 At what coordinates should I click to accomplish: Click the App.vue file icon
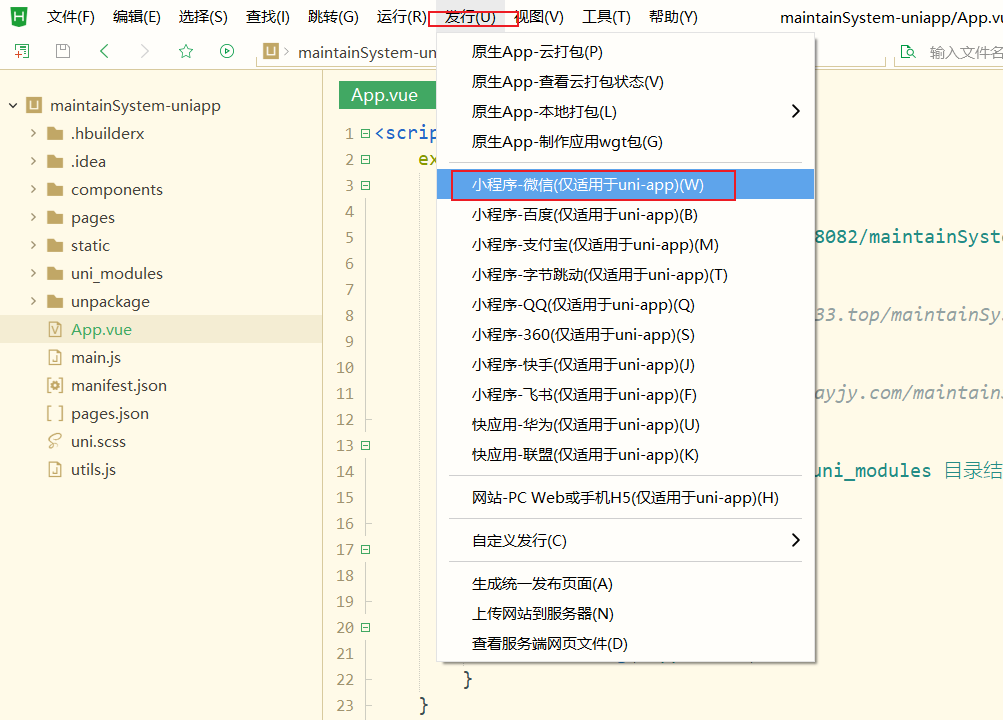[x=56, y=329]
